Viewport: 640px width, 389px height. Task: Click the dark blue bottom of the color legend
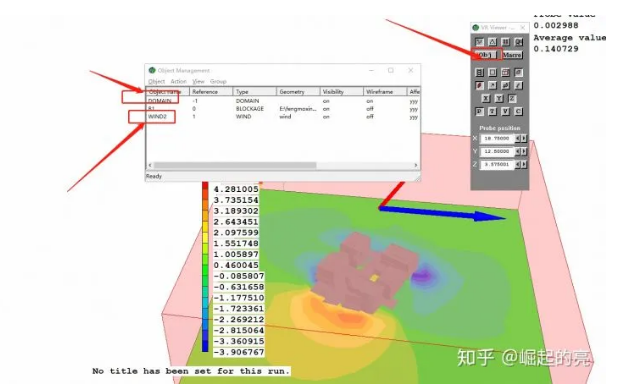coord(205,347)
